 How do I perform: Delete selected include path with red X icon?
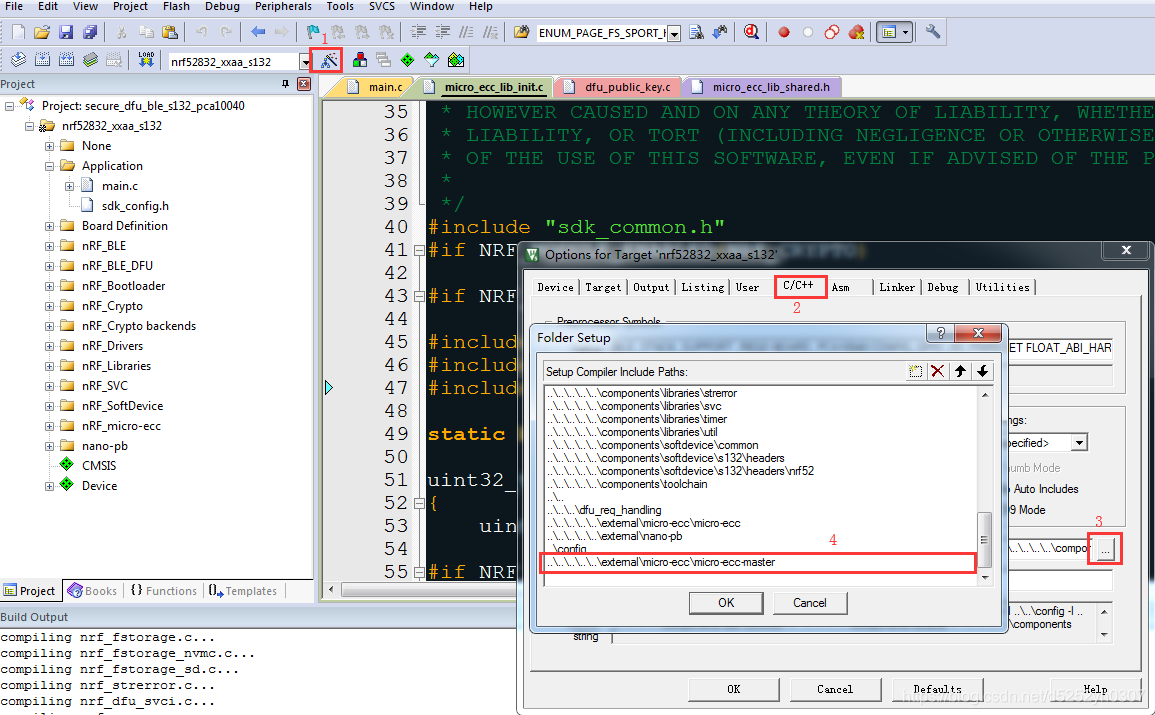click(x=937, y=370)
